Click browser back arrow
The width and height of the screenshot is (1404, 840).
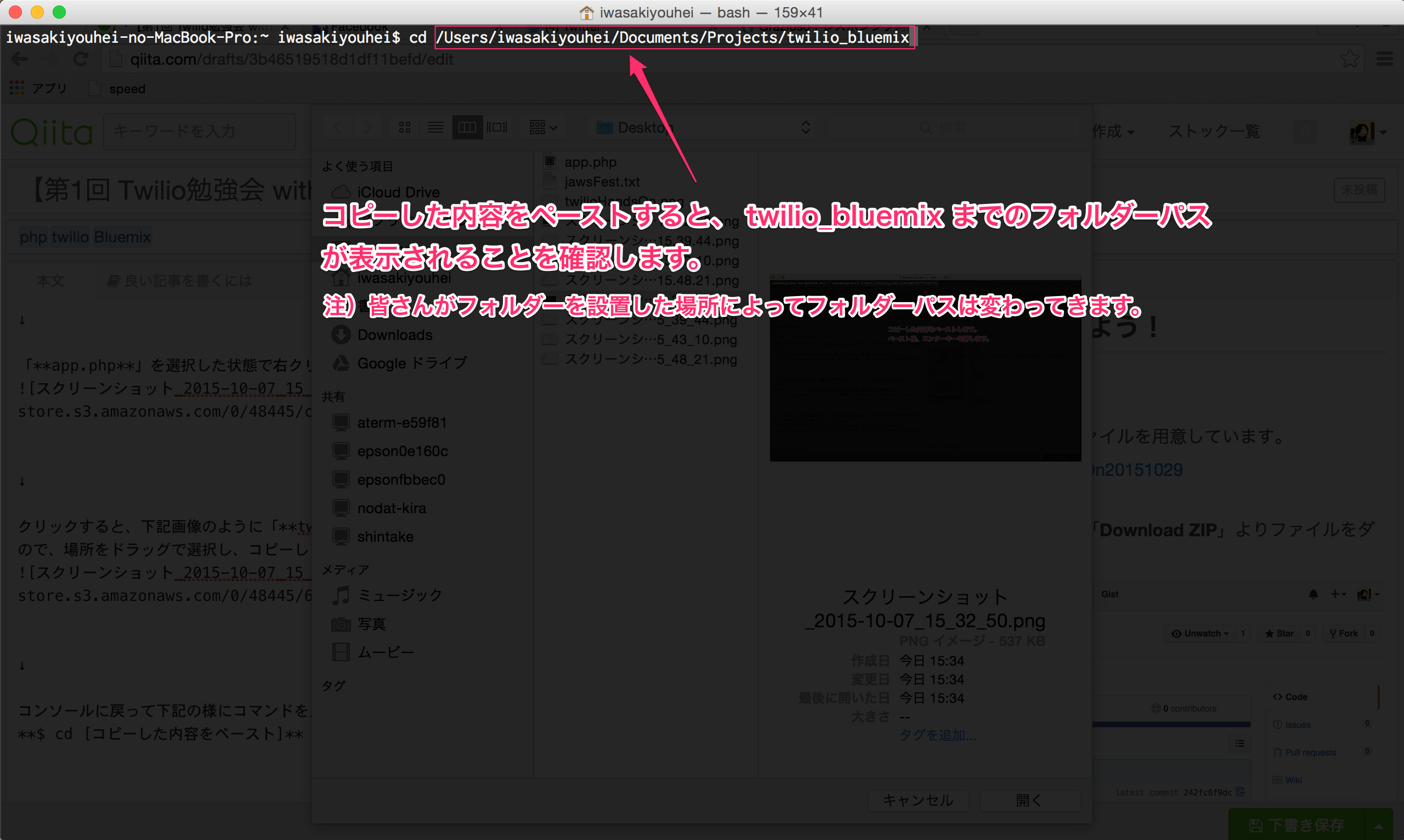point(20,59)
